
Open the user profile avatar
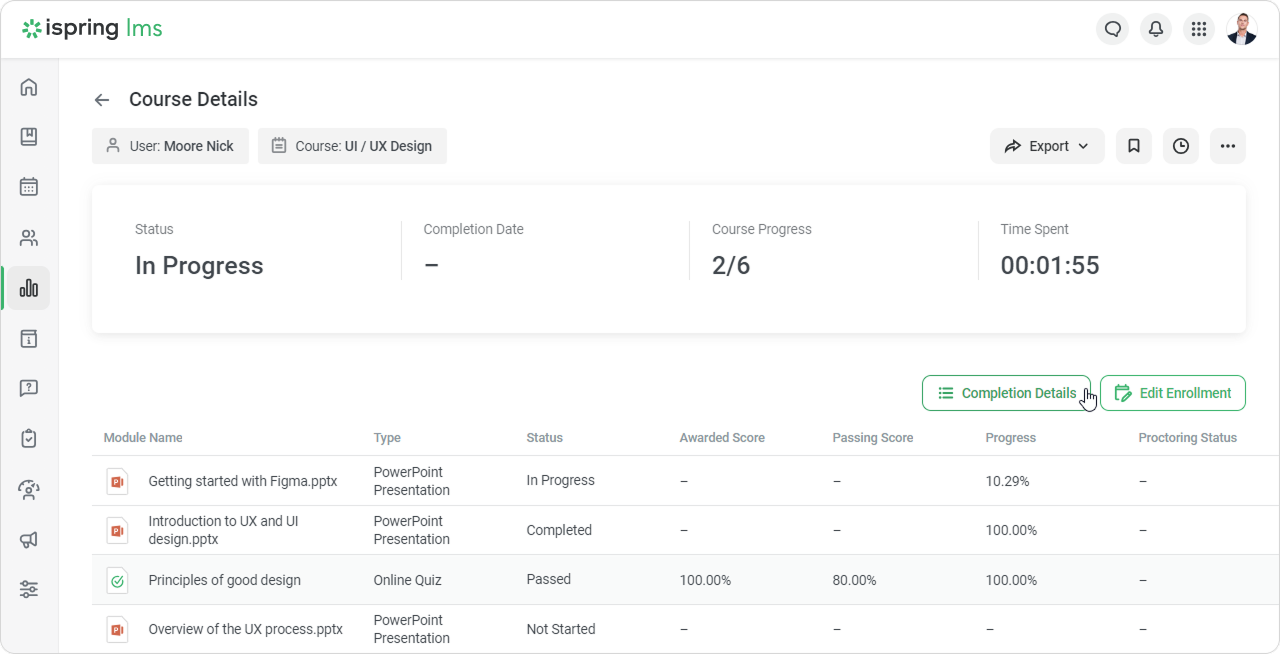[1242, 29]
